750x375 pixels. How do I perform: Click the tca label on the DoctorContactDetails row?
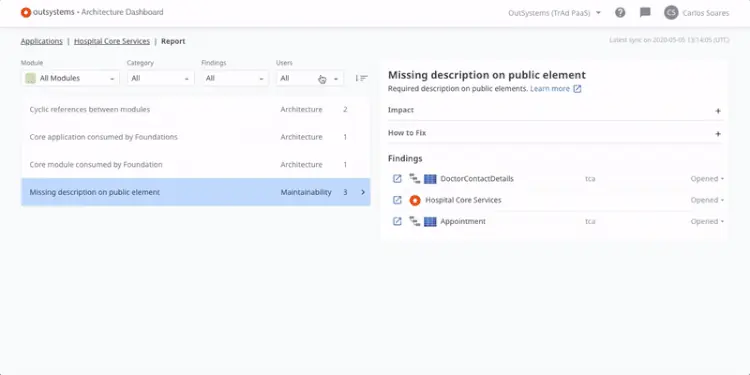pos(590,179)
